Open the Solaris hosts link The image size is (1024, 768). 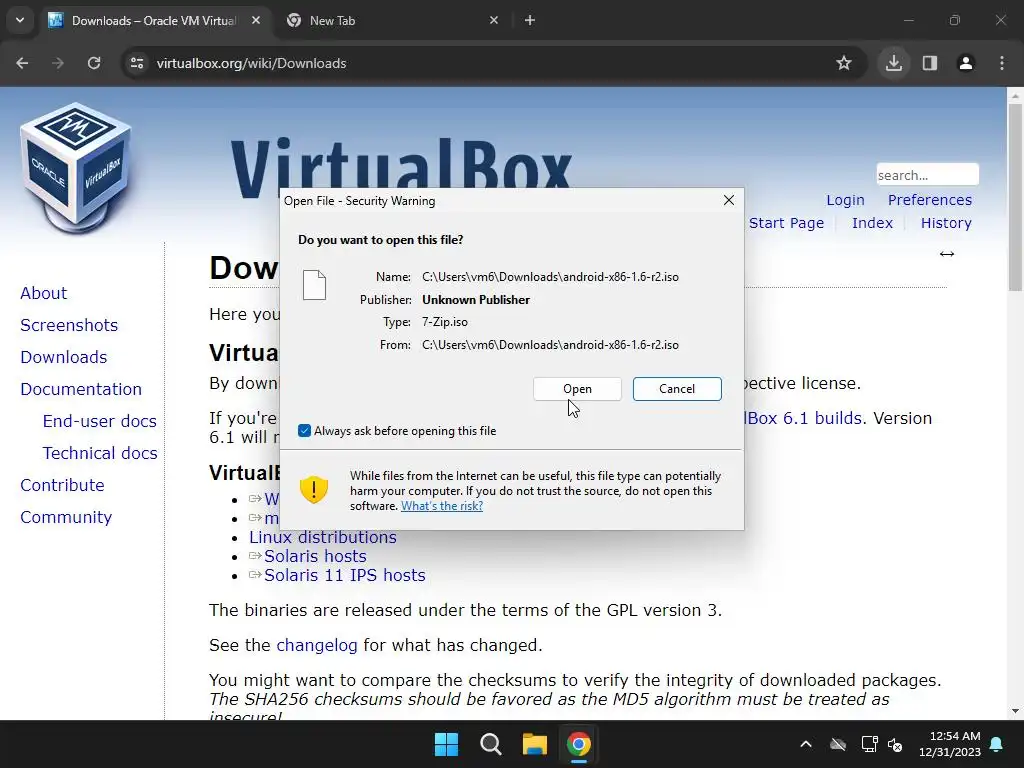point(315,556)
